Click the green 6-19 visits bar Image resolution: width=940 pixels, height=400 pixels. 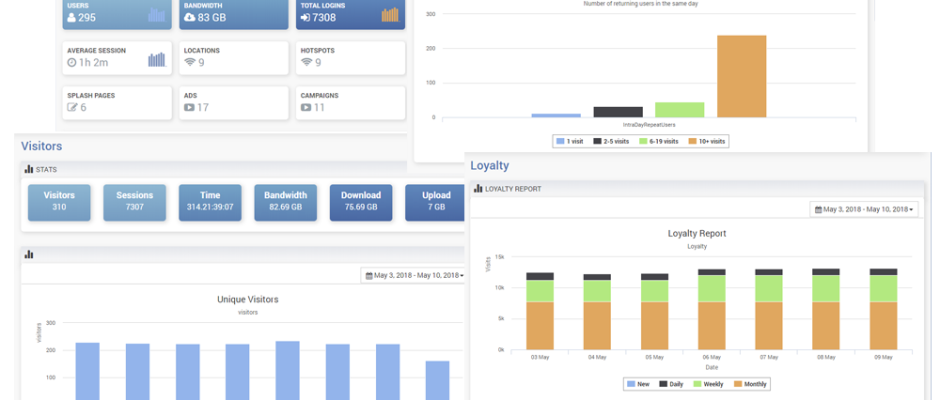pyautogui.click(x=679, y=110)
